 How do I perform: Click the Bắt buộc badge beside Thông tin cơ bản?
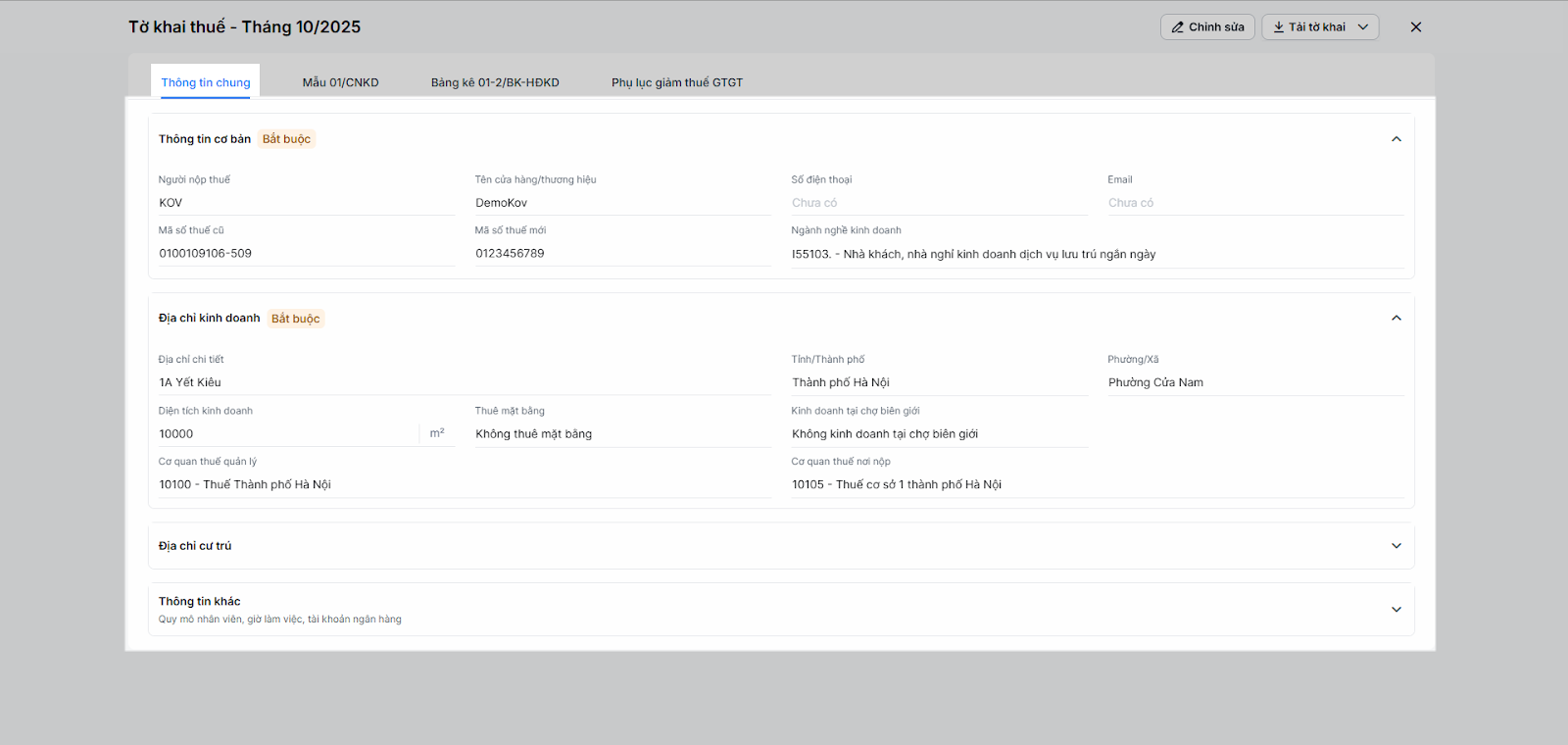[x=286, y=139]
